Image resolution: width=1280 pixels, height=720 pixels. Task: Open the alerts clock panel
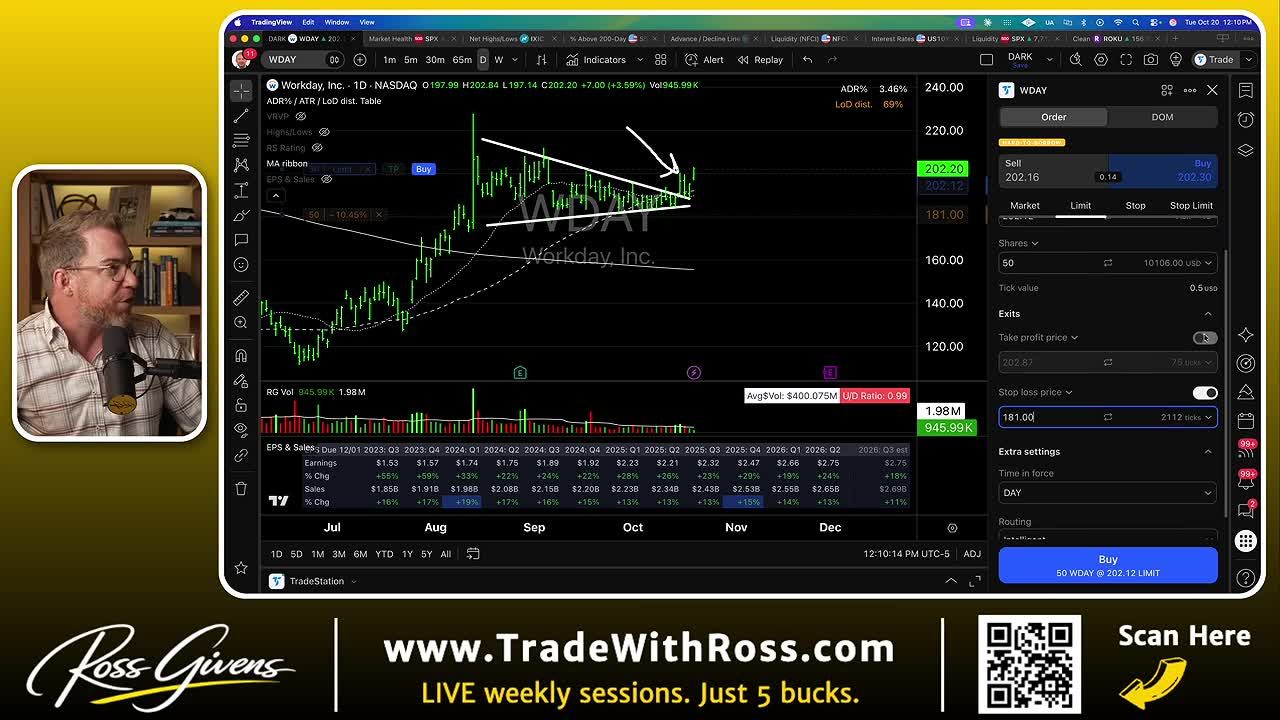[x=1245, y=120]
